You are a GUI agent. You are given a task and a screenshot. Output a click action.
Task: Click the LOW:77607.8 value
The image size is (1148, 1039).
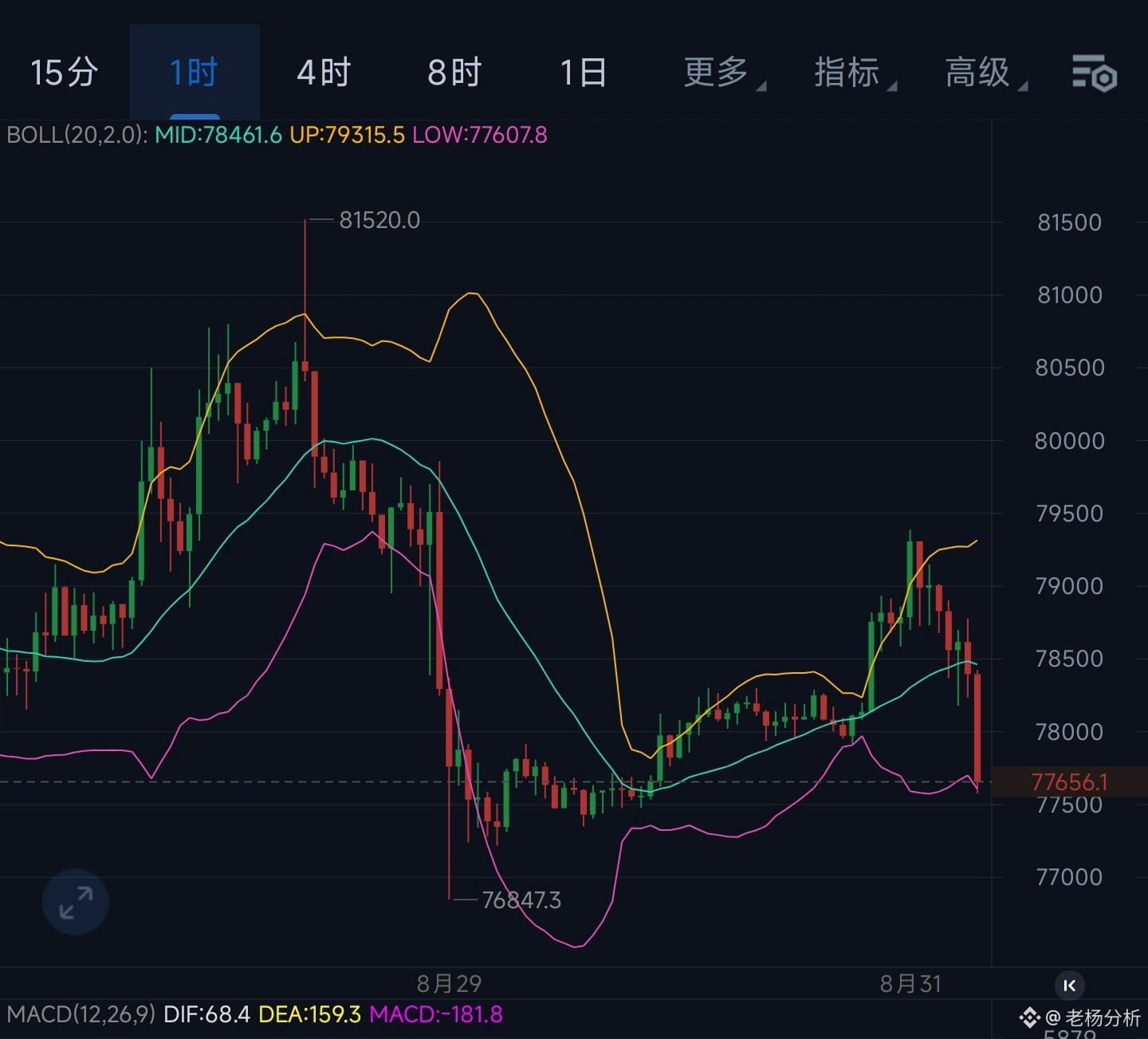click(x=480, y=135)
